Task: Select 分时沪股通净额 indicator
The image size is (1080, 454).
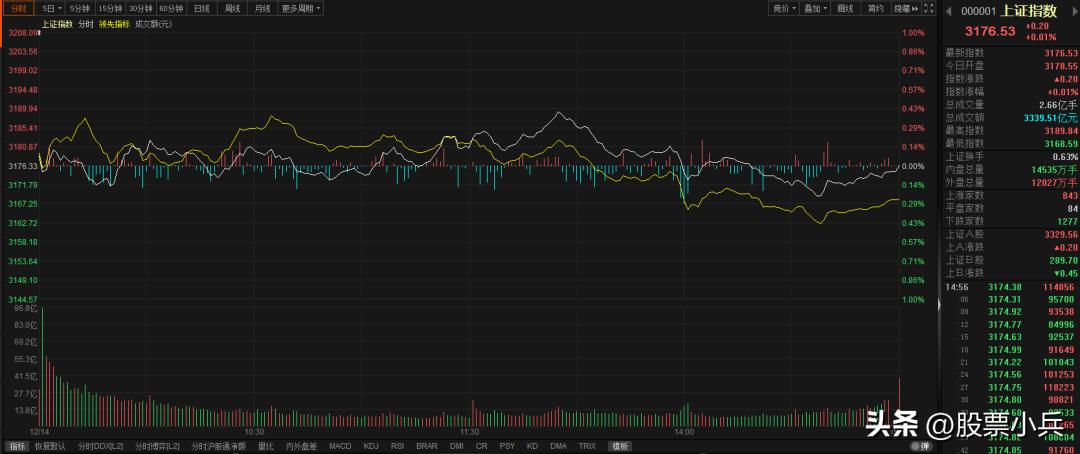Action: coord(218,446)
